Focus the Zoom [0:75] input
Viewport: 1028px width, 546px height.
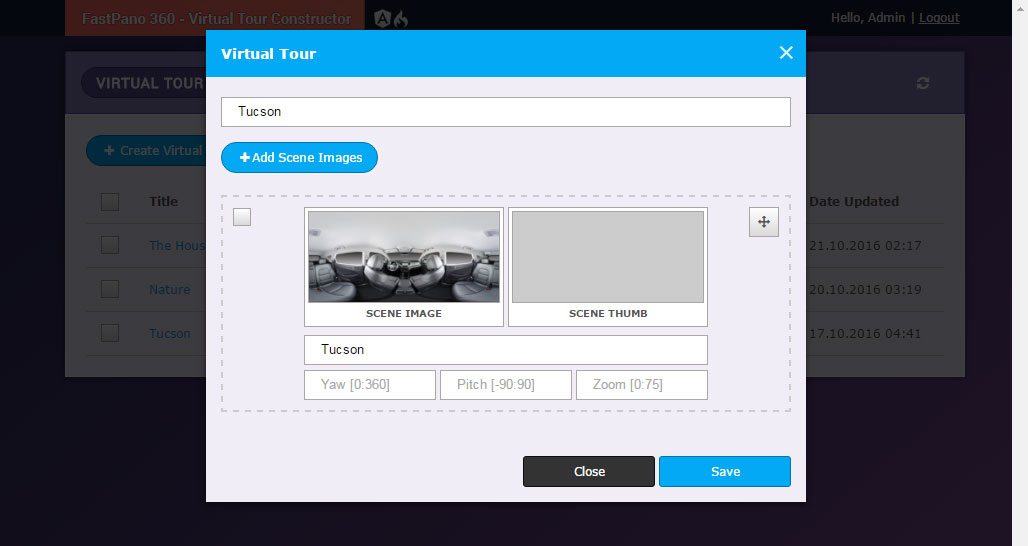tap(642, 385)
